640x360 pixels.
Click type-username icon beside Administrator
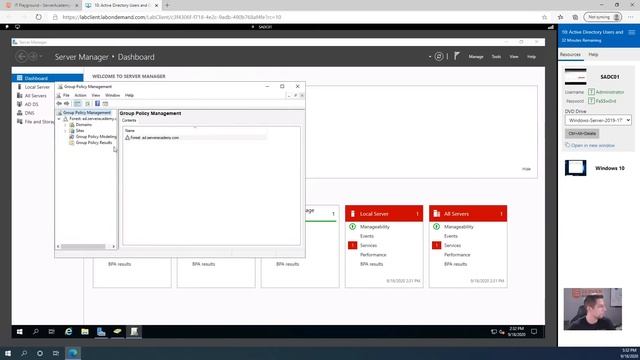coord(591,92)
